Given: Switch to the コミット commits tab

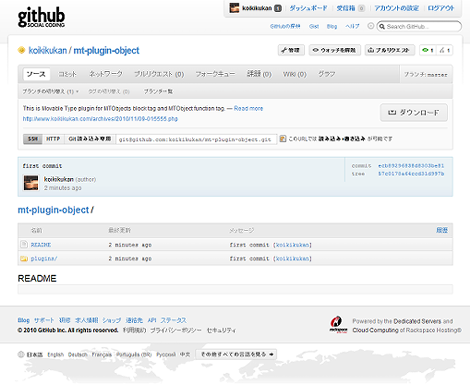Looking at the screenshot, I should (x=68, y=74).
